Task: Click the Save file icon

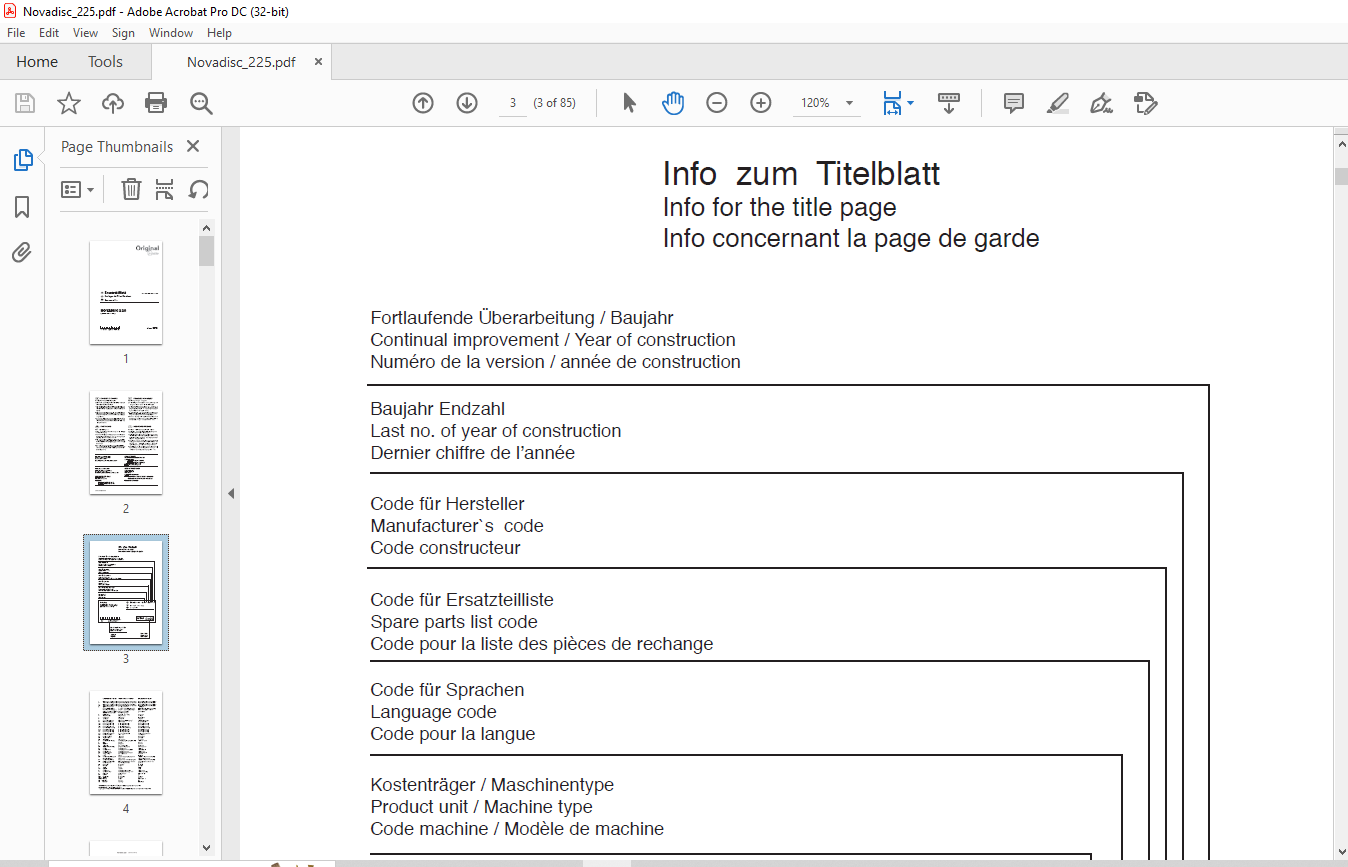Action: tap(25, 103)
